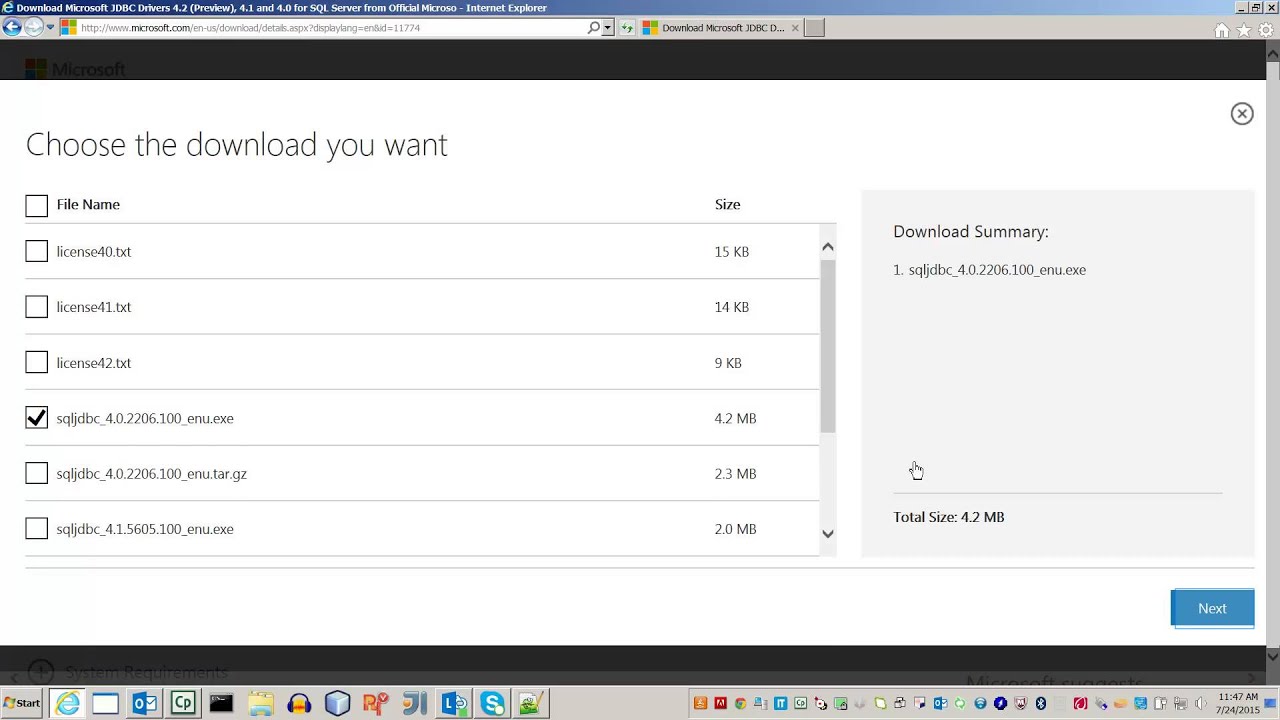Screen dimensions: 1280x720
Task: Open Windows Explorer folder on taskbar
Action: click(x=260, y=704)
